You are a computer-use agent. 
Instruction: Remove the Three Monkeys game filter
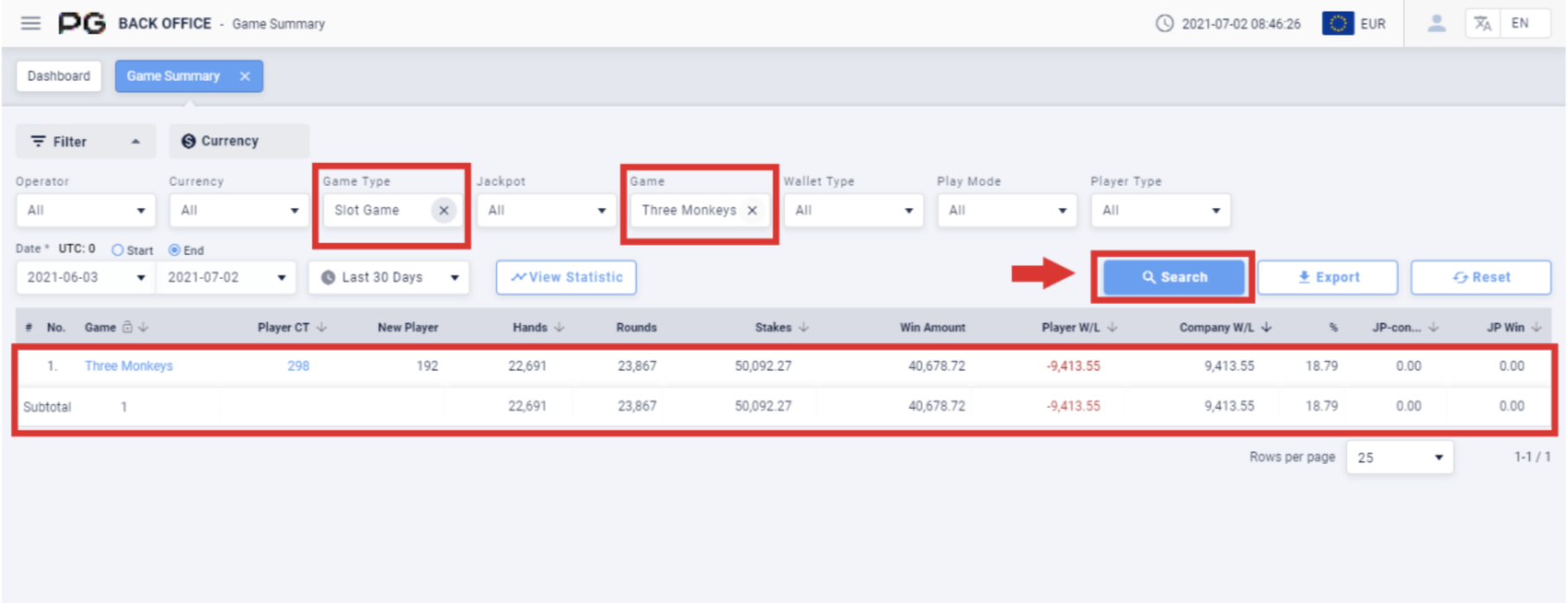(x=752, y=210)
